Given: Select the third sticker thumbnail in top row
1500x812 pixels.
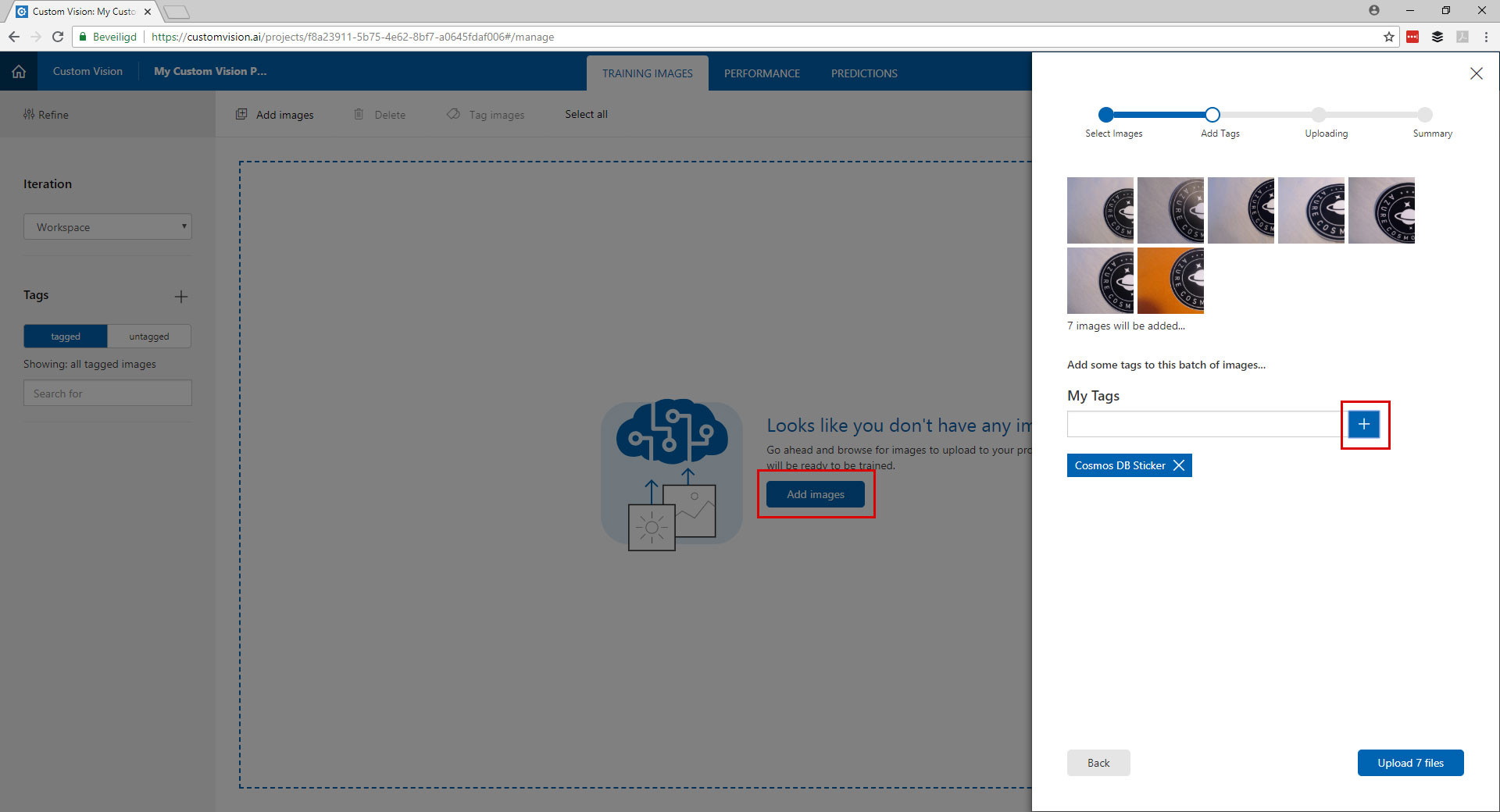Looking at the screenshot, I should 1241,210.
